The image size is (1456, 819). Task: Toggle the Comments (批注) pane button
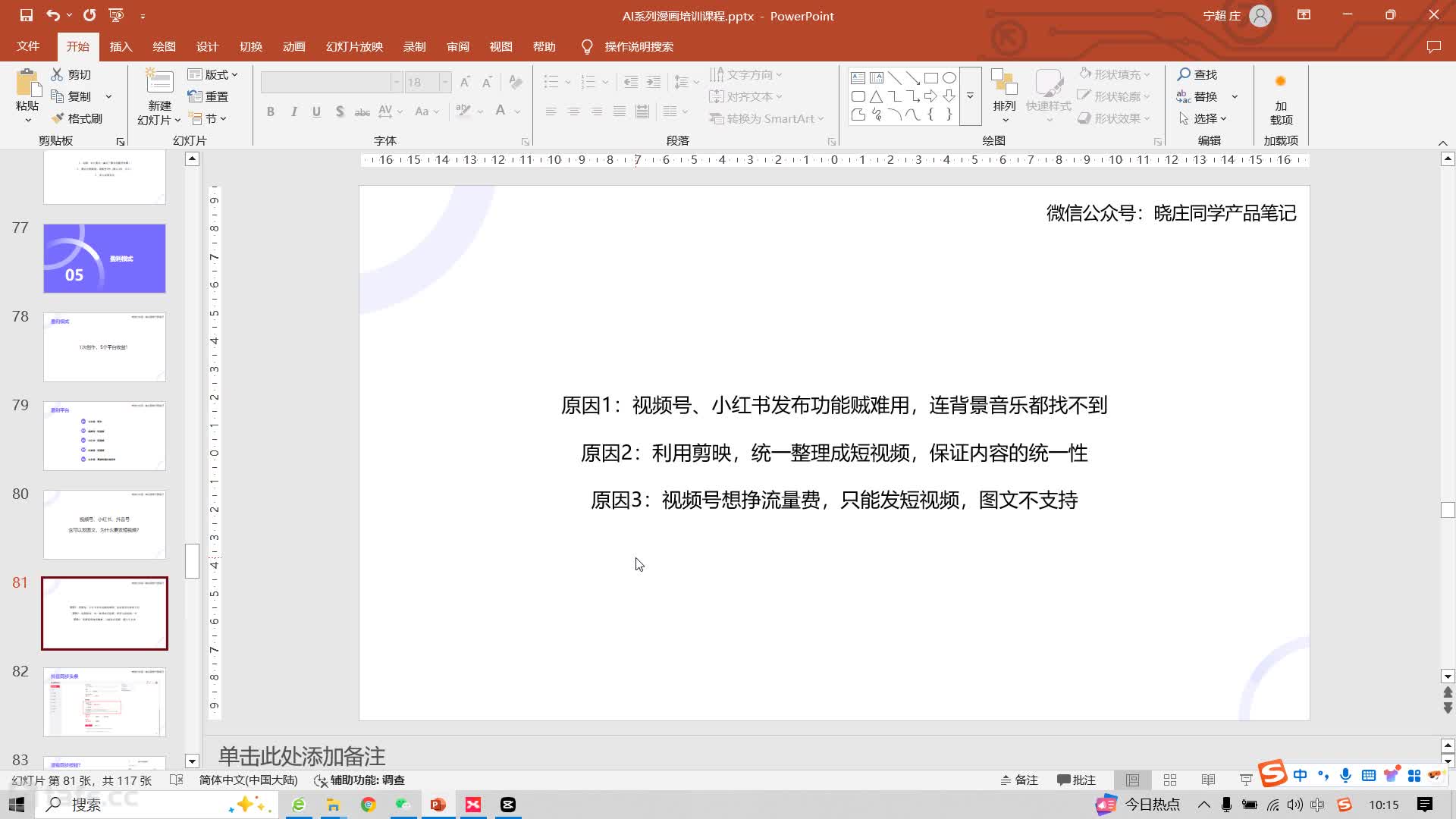pos(1076,780)
